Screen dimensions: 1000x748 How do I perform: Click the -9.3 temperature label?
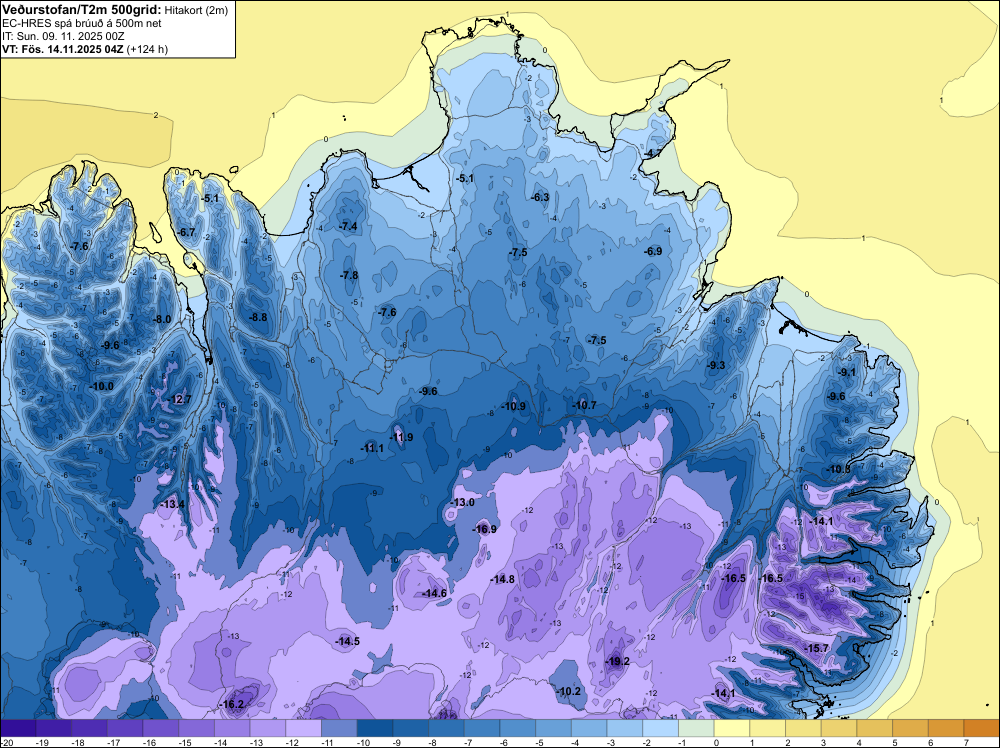click(x=716, y=365)
